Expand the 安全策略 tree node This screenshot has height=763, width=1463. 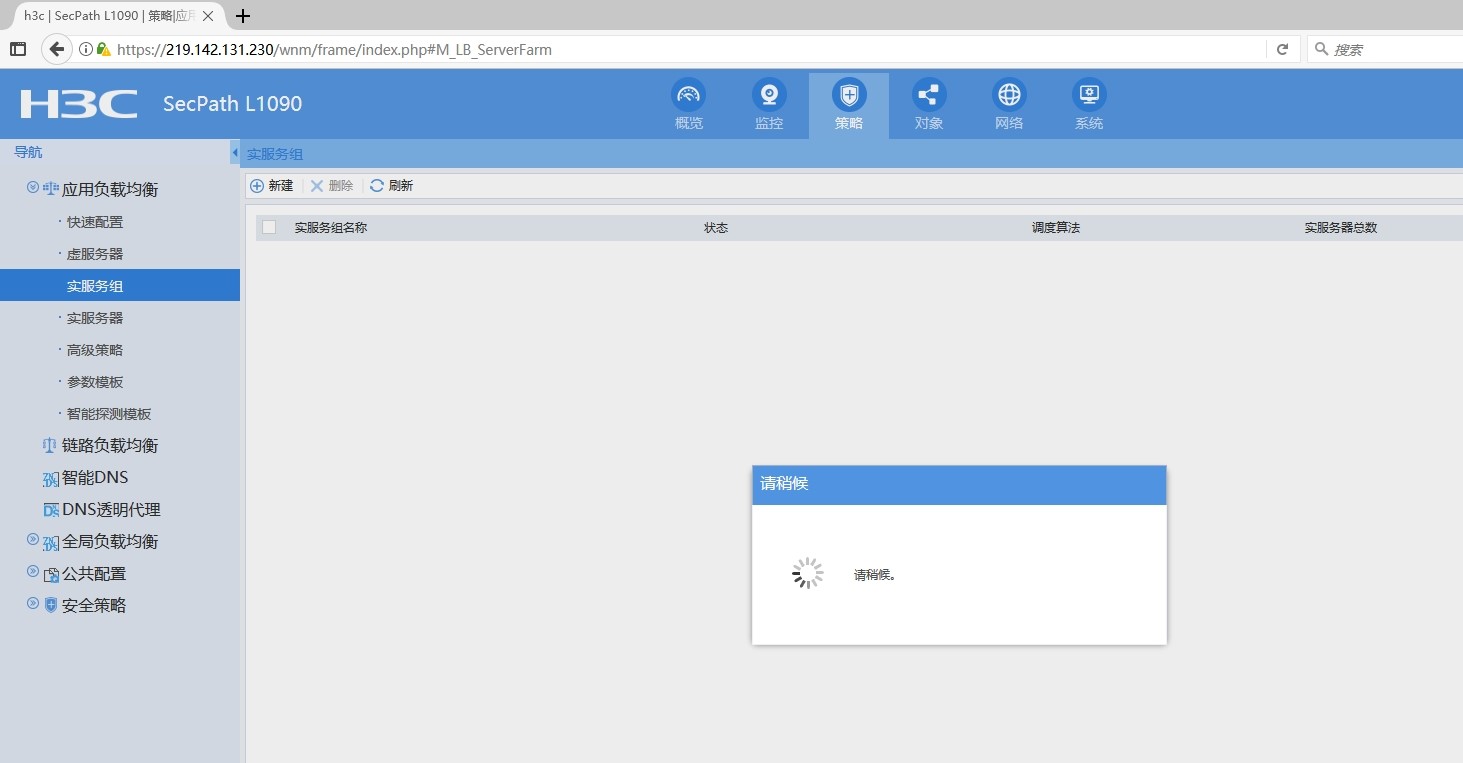coord(33,604)
